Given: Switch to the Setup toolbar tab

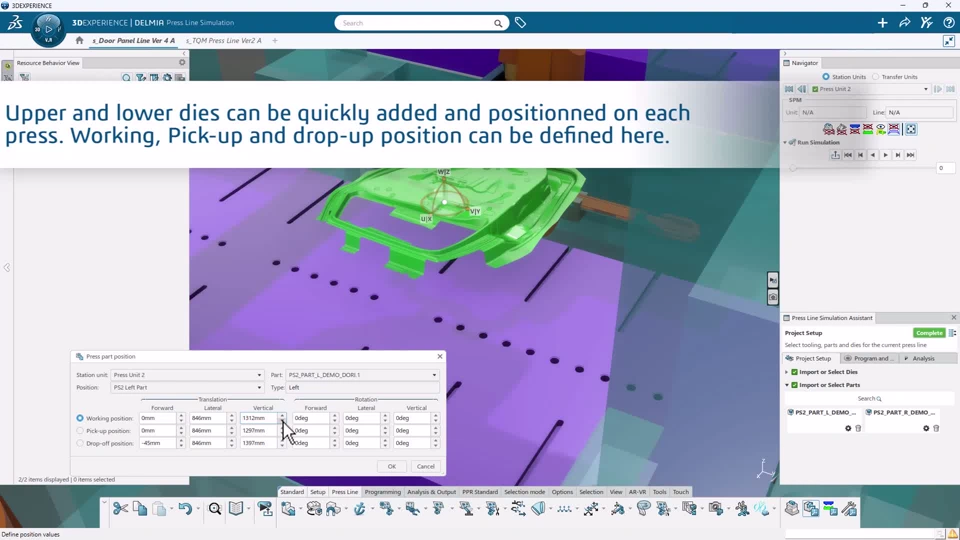Looking at the screenshot, I should (x=318, y=492).
